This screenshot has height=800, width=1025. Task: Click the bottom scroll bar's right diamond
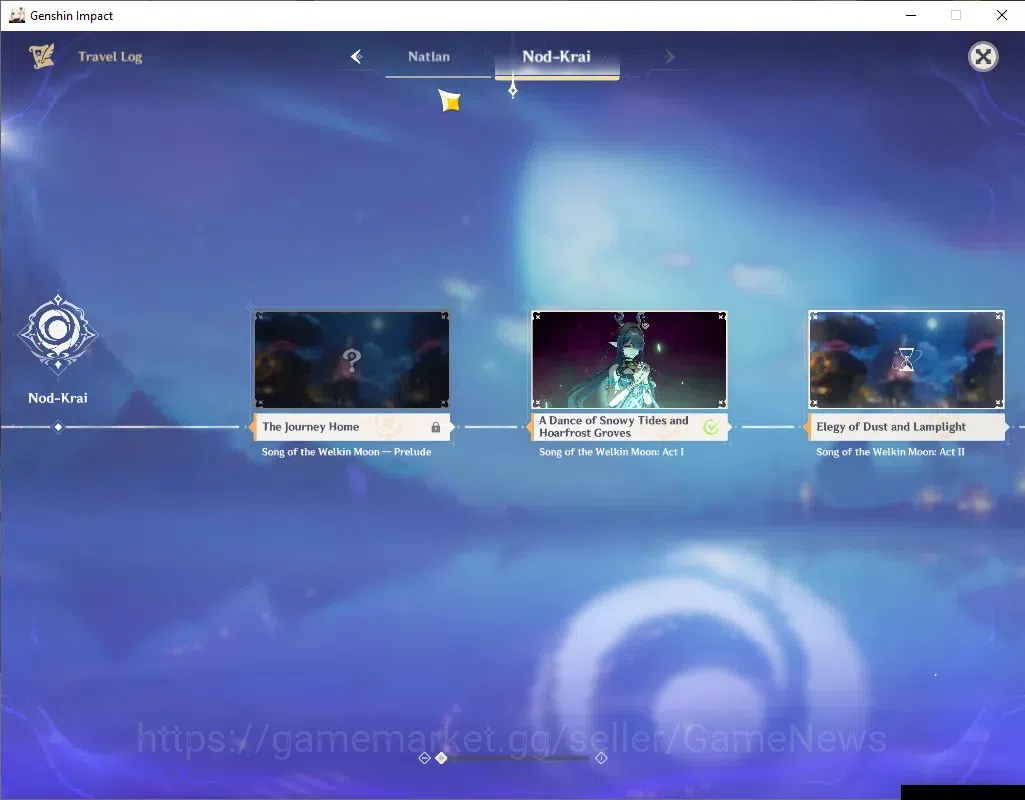pyautogui.click(x=601, y=758)
